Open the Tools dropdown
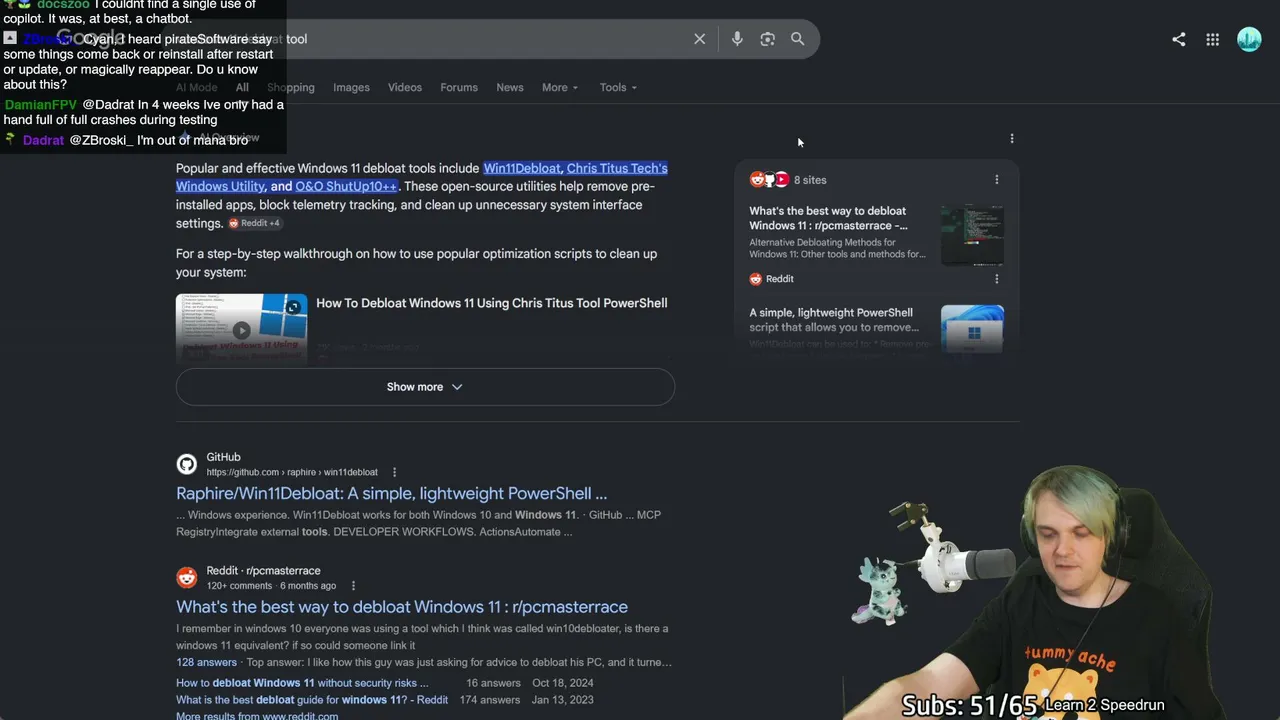 point(618,87)
